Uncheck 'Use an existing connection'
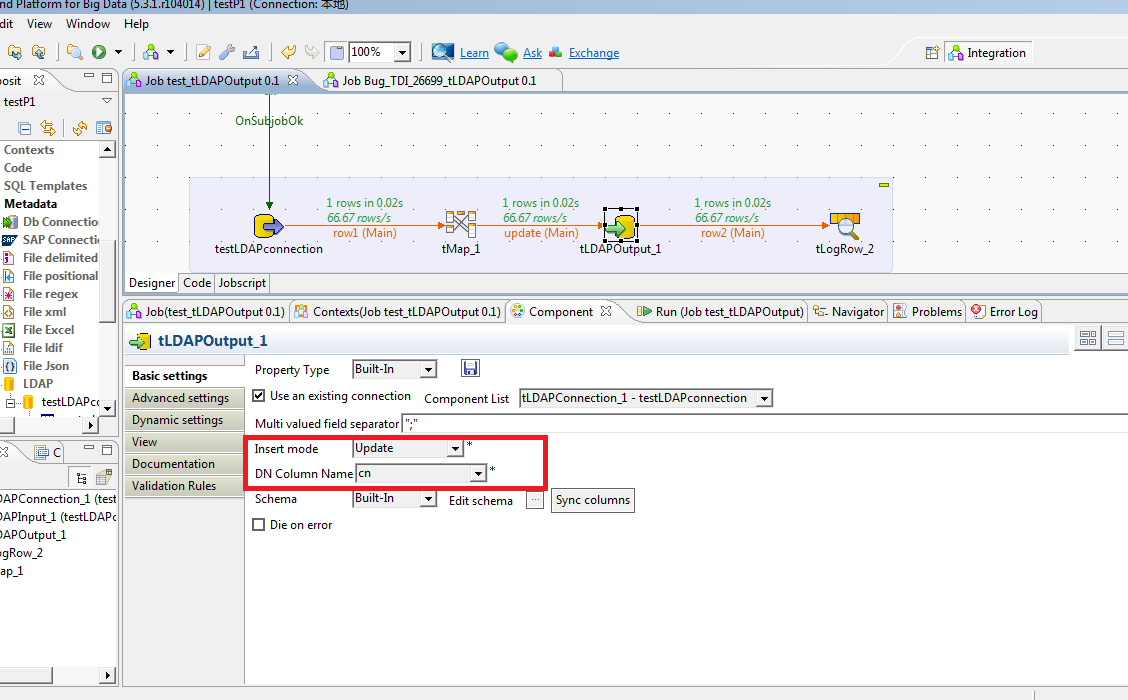This screenshot has width=1128, height=700. pyautogui.click(x=259, y=396)
